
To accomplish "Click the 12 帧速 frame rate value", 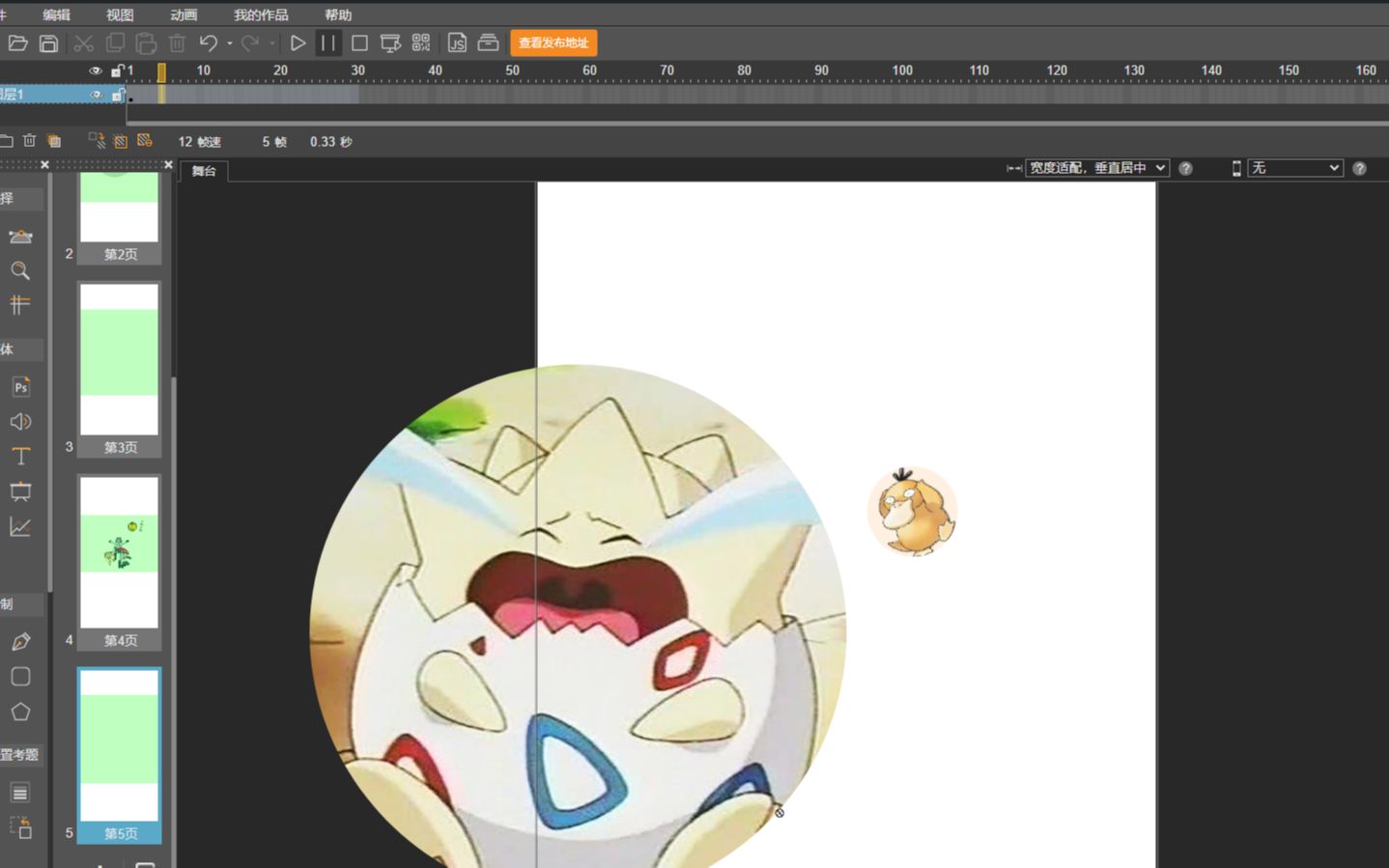I will click(199, 141).
